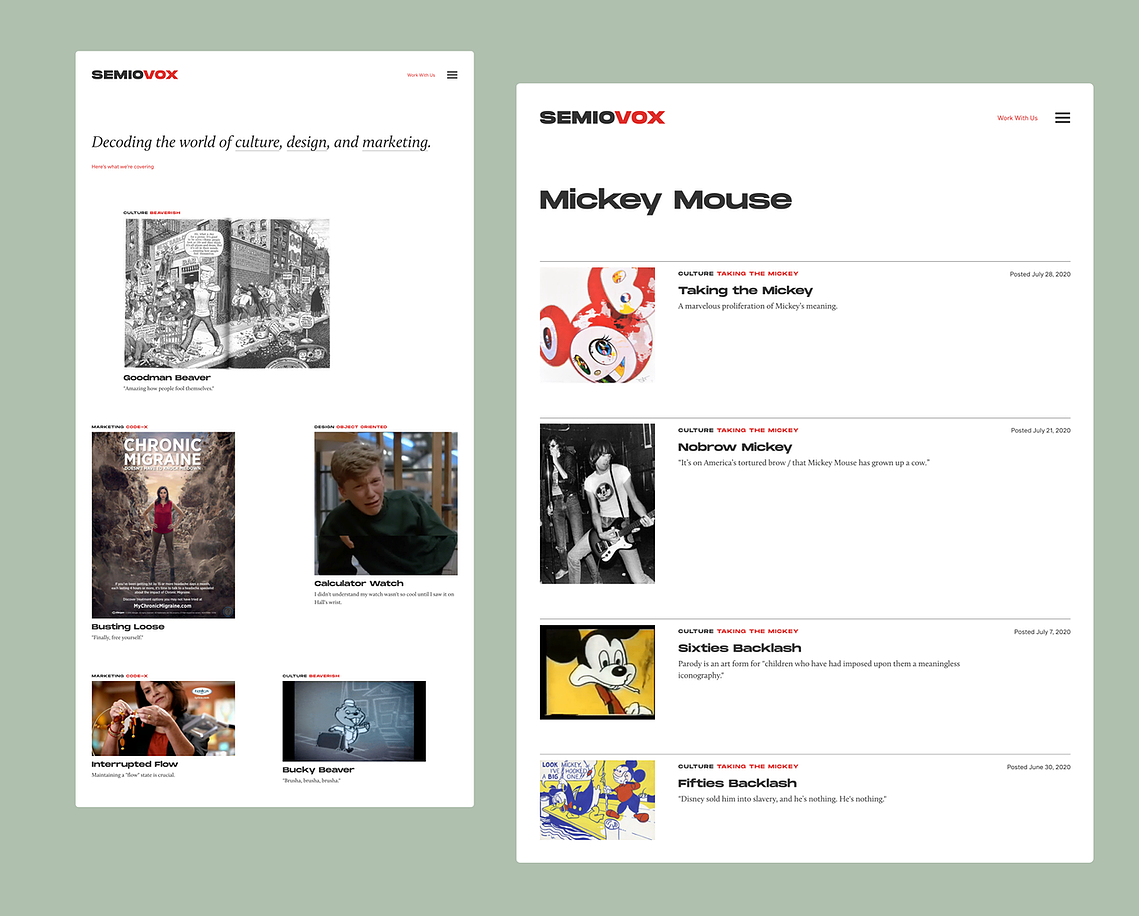Click the Mickey Mouse page heading
This screenshot has width=1139, height=916.
[x=665, y=200]
